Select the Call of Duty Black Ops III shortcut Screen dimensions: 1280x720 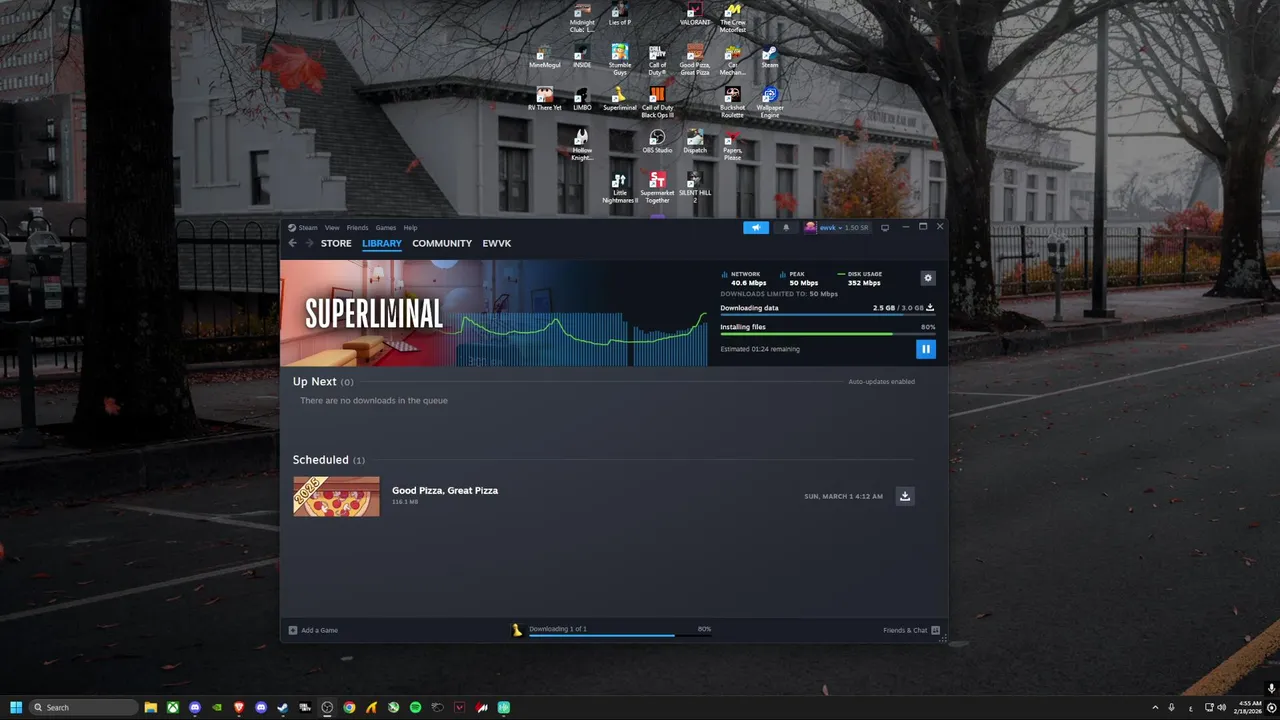pyautogui.click(x=657, y=102)
